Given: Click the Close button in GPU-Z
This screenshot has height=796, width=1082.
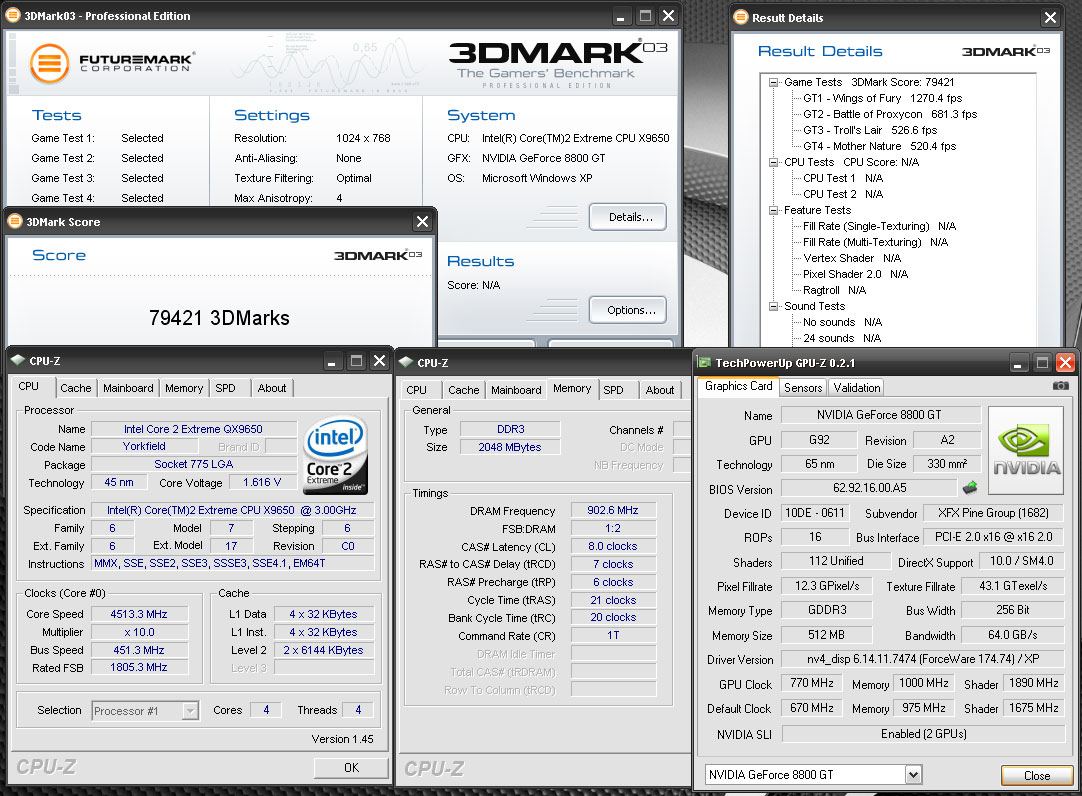Looking at the screenshot, I should pos(1036,775).
